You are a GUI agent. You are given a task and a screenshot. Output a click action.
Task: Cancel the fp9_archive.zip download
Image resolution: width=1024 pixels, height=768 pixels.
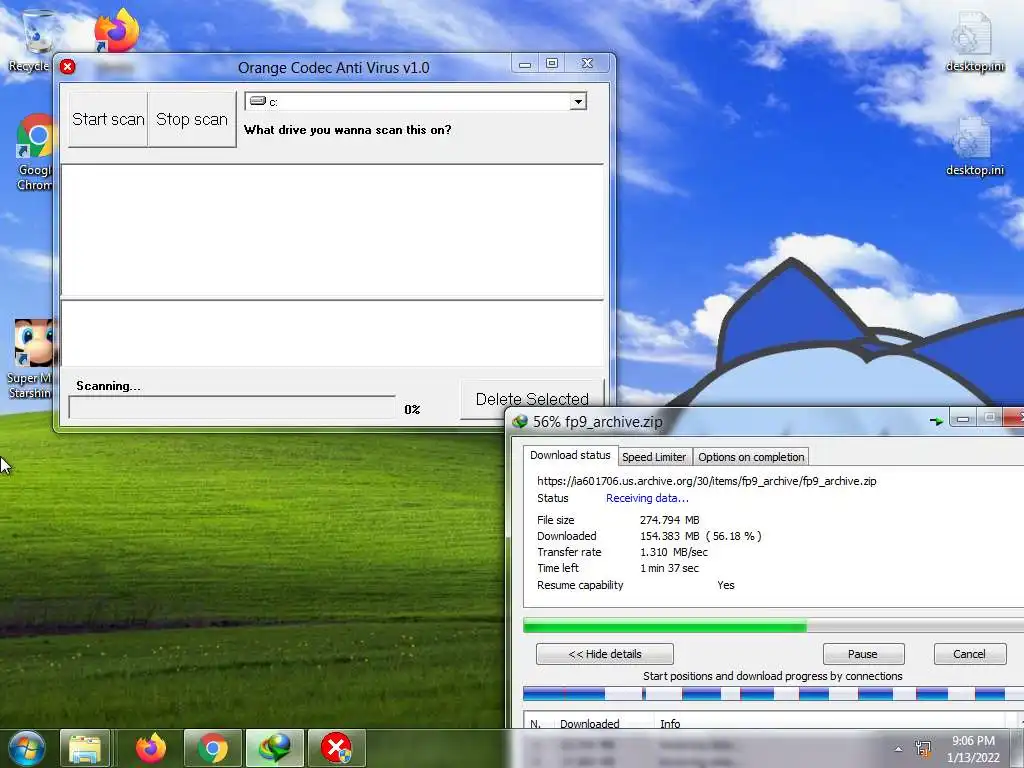[969, 654]
